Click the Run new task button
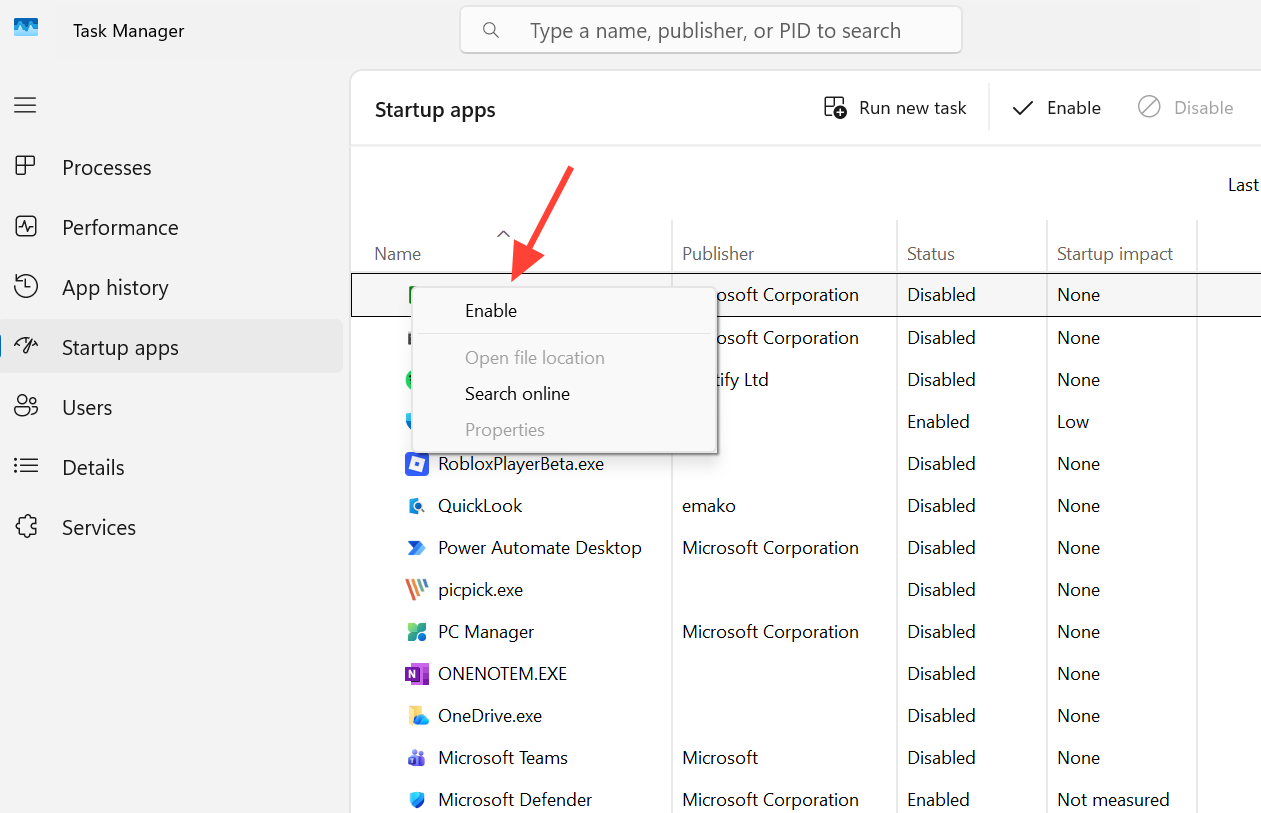 tap(895, 108)
